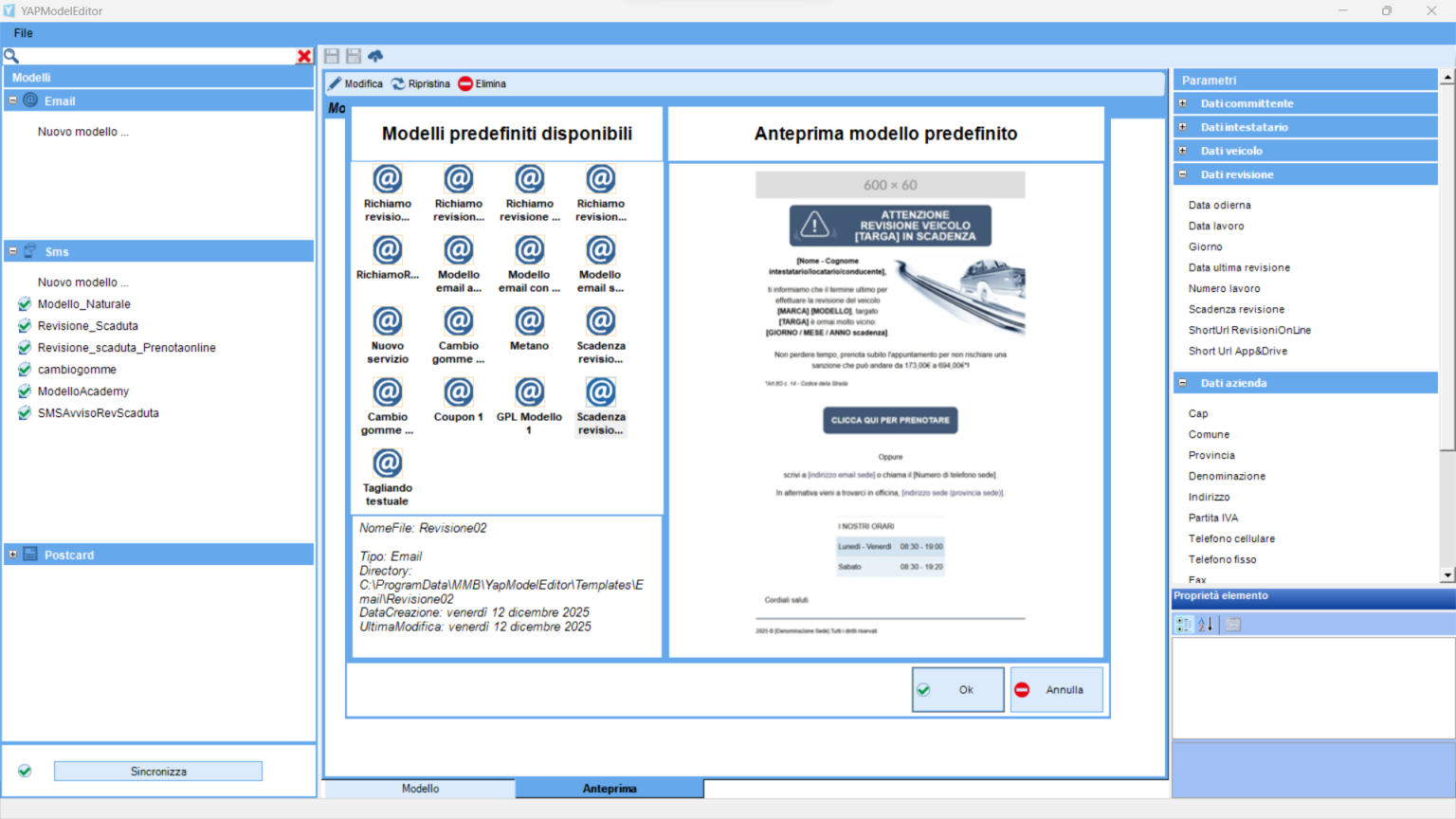Collapse the Dati azienda parameter group

click(1183, 383)
